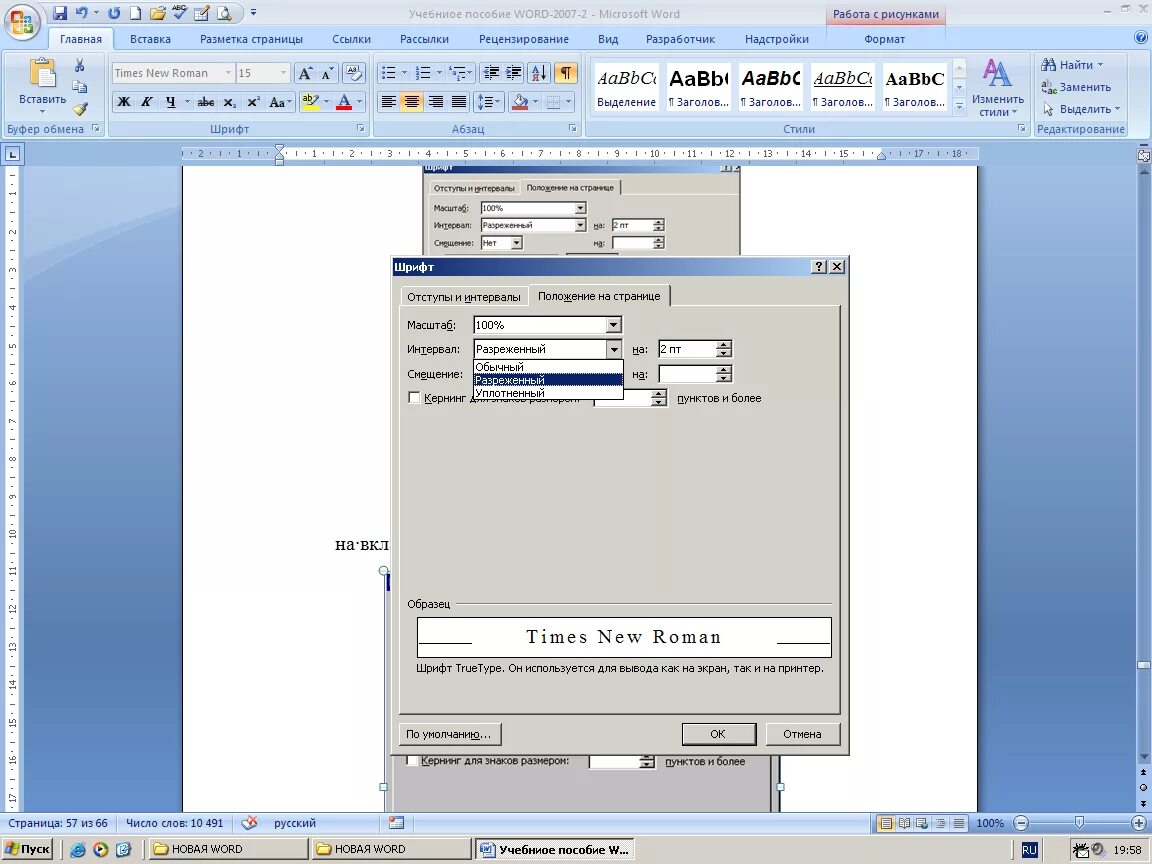This screenshot has height=864, width=1152.
Task: Save document via Quick Access toolbar
Action: pos(60,13)
